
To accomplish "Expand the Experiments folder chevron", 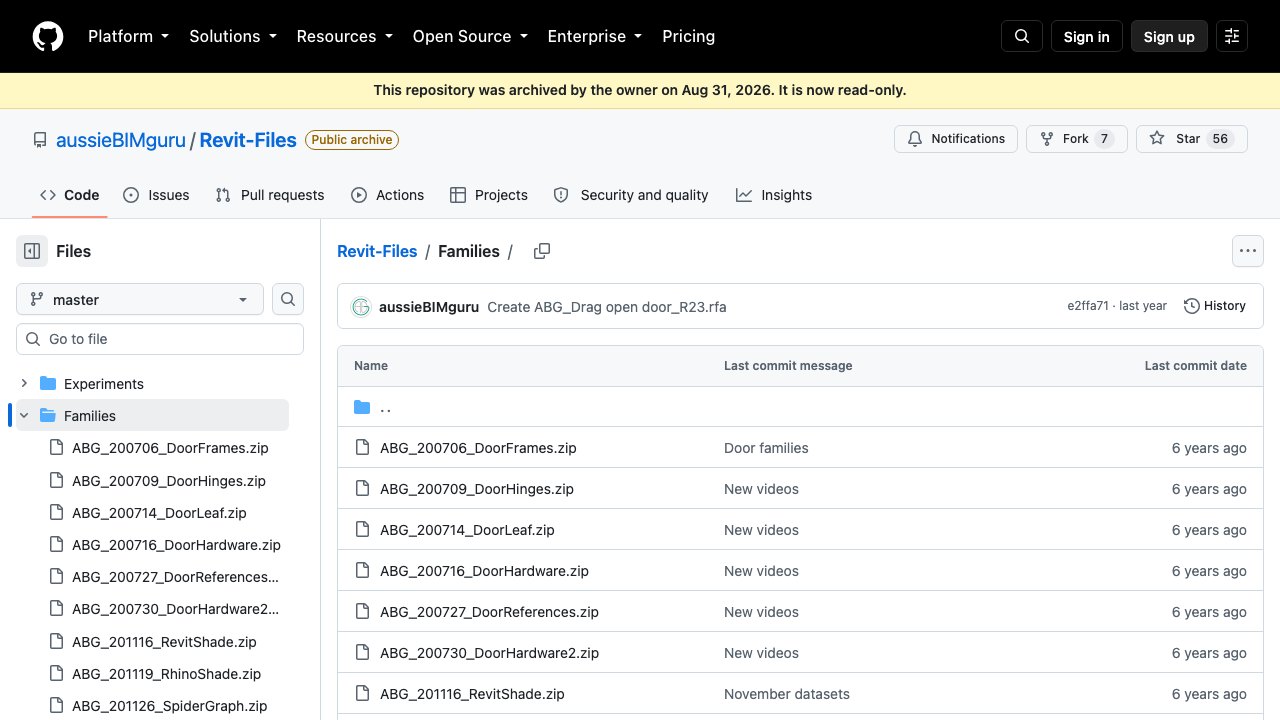I will pyautogui.click(x=24, y=383).
